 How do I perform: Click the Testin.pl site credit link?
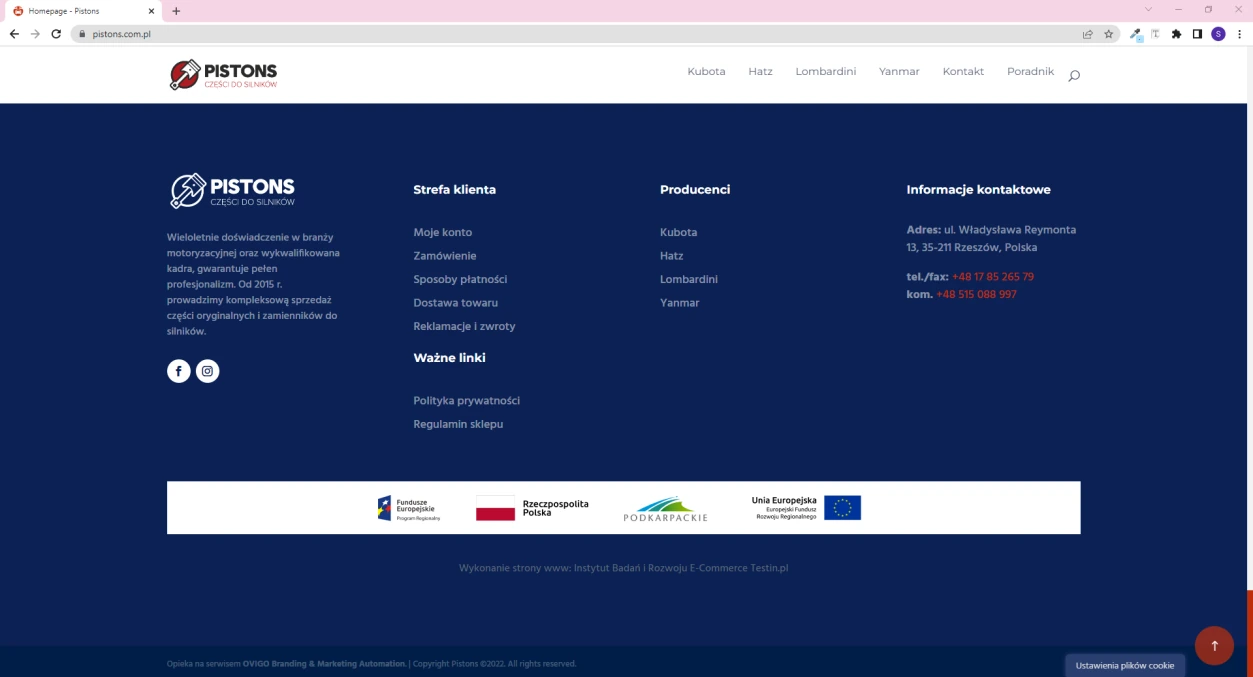point(769,568)
